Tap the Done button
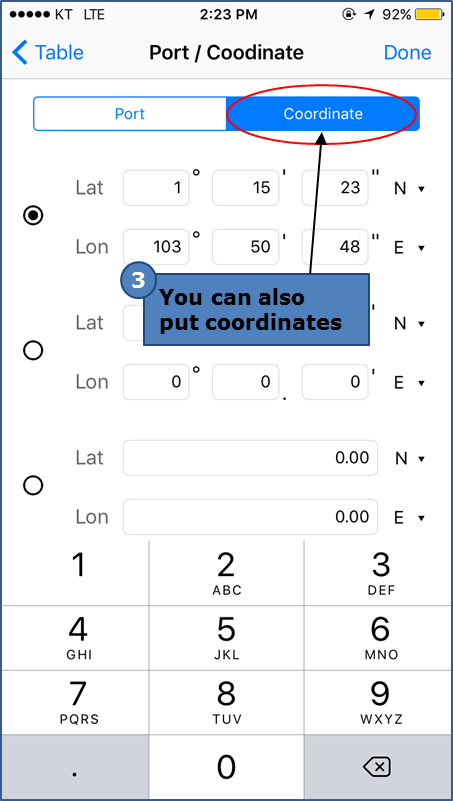The image size is (453, 801). click(x=408, y=53)
